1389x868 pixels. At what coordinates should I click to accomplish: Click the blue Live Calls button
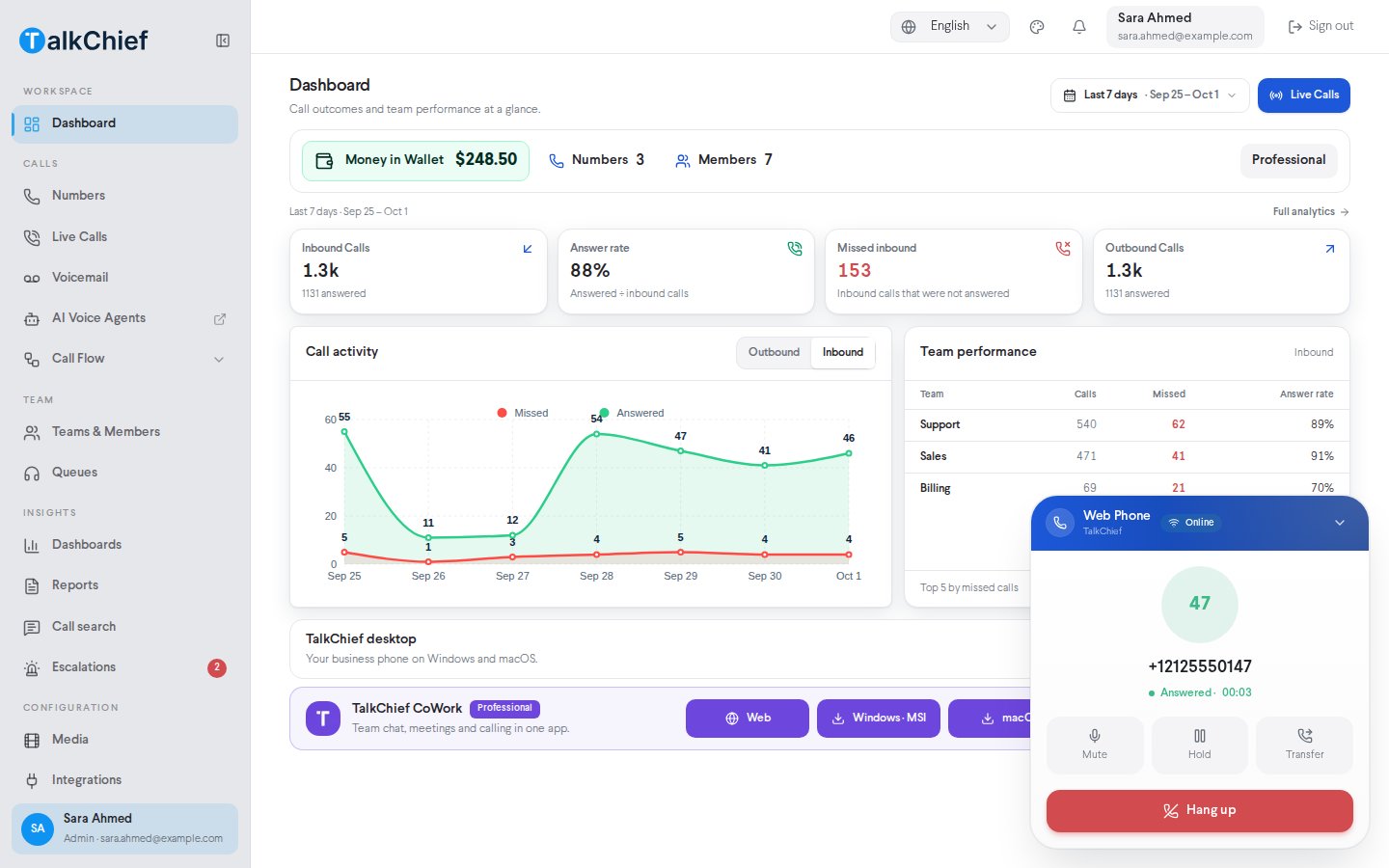click(1304, 95)
